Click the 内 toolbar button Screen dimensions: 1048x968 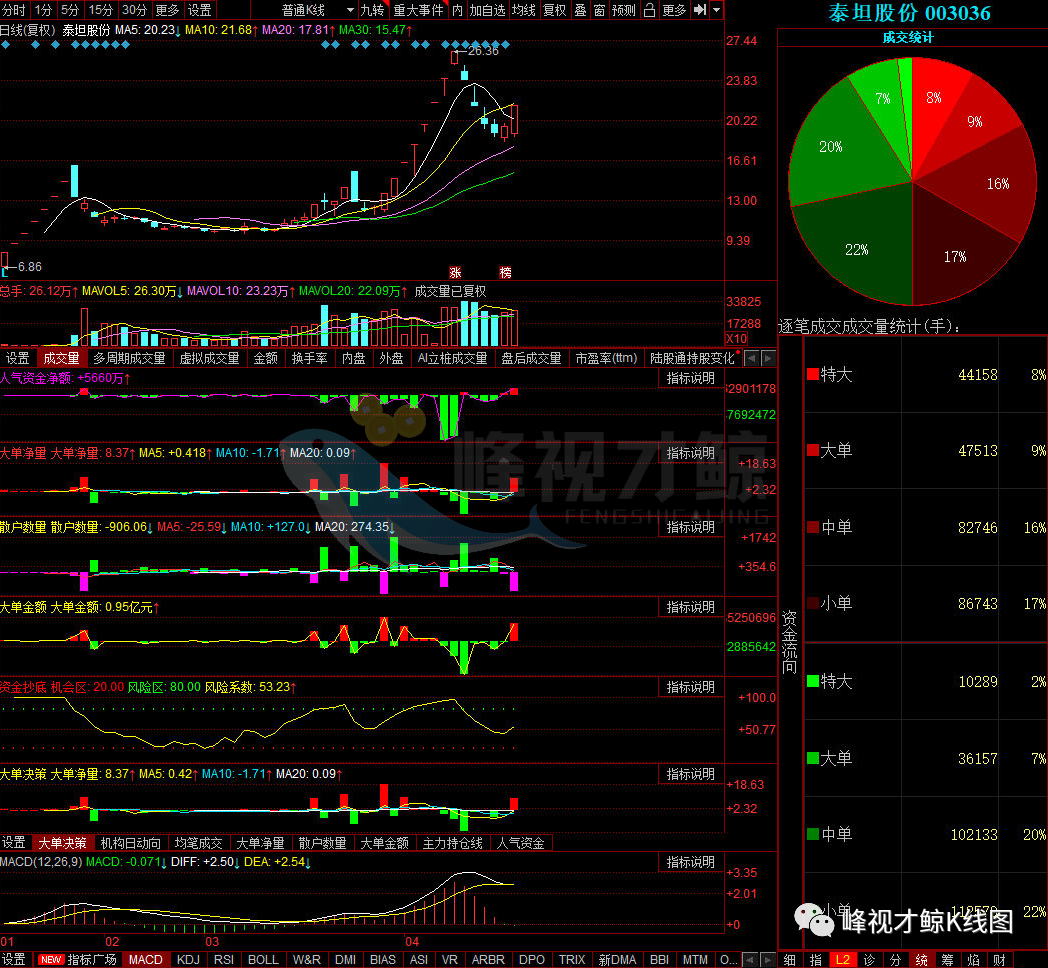[x=457, y=10]
